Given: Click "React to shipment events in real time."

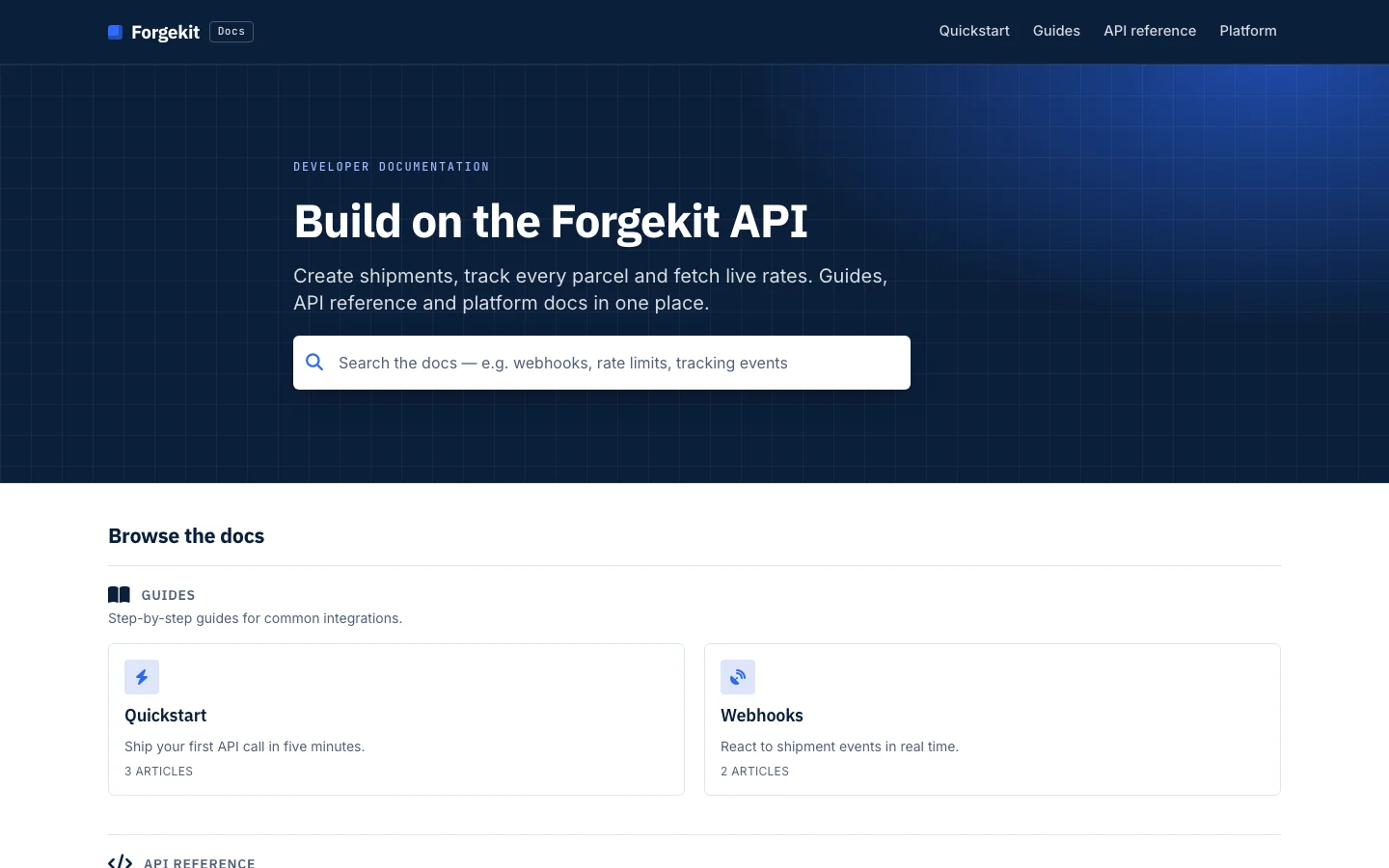Looking at the screenshot, I should point(839,746).
